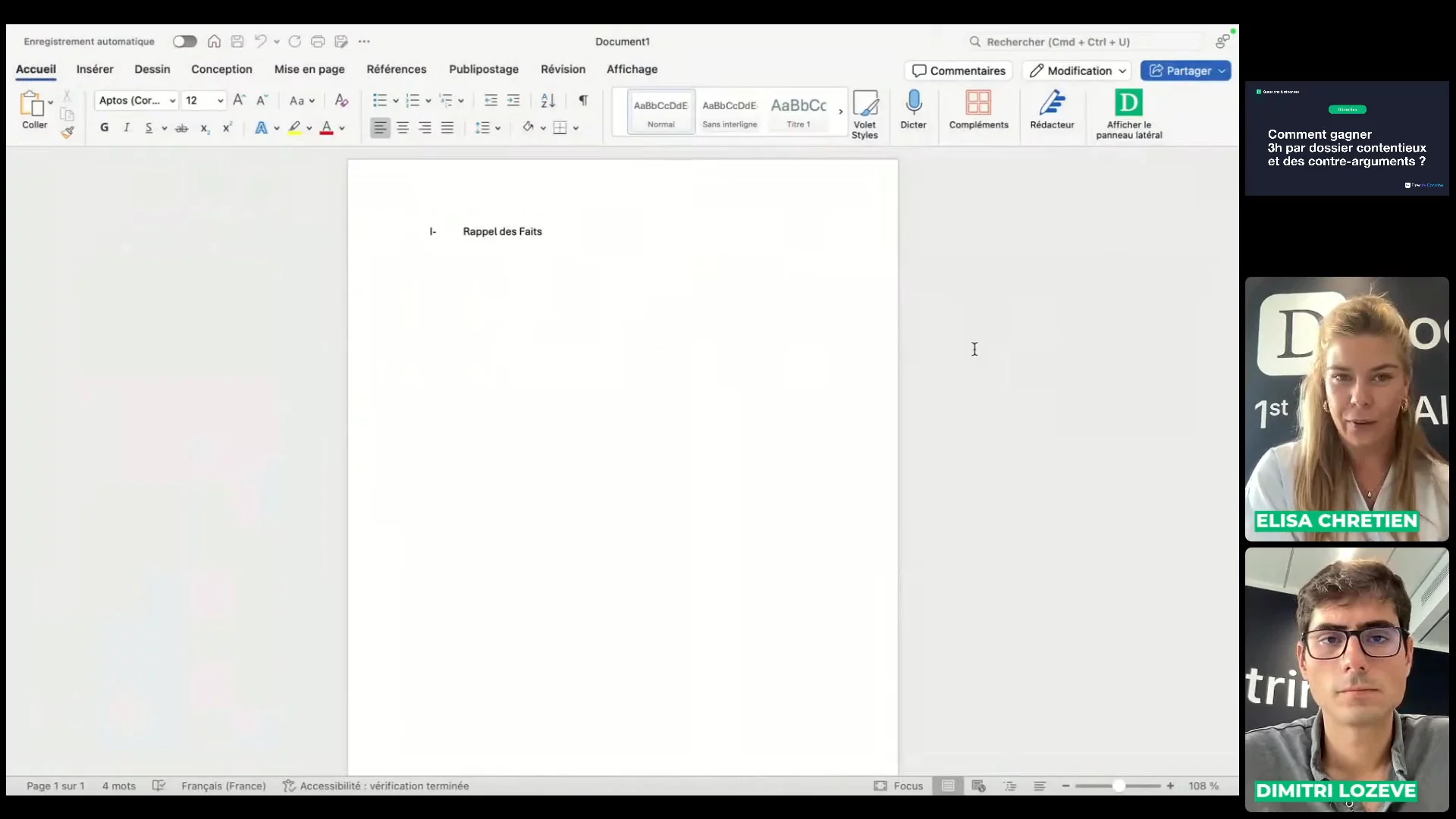Image resolution: width=1456 pixels, height=819 pixels.
Task: Switch to the Insérer tab
Action: coord(95,69)
